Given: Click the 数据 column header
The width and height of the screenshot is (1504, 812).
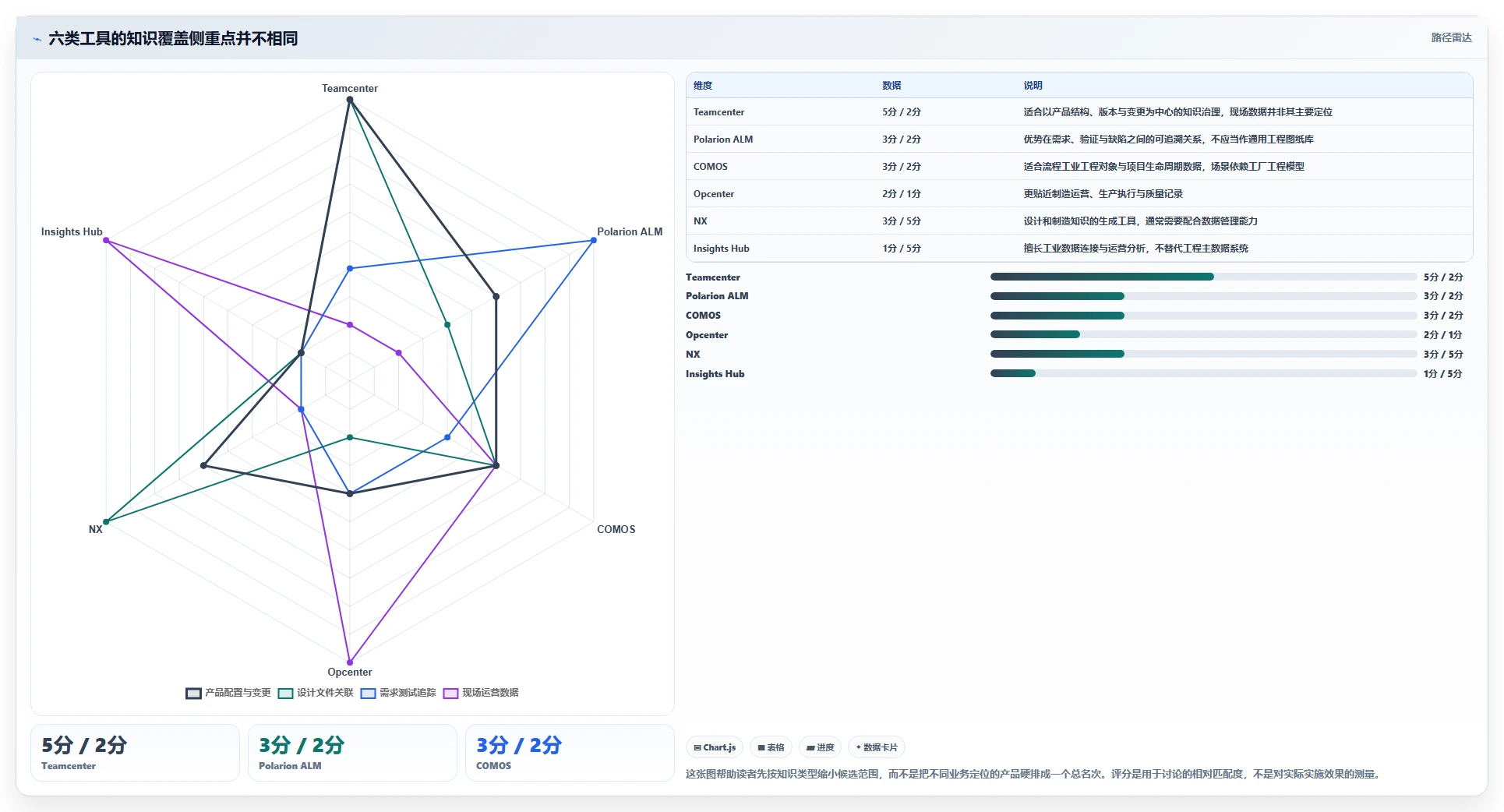Looking at the screenshot, I should point(891,86).
